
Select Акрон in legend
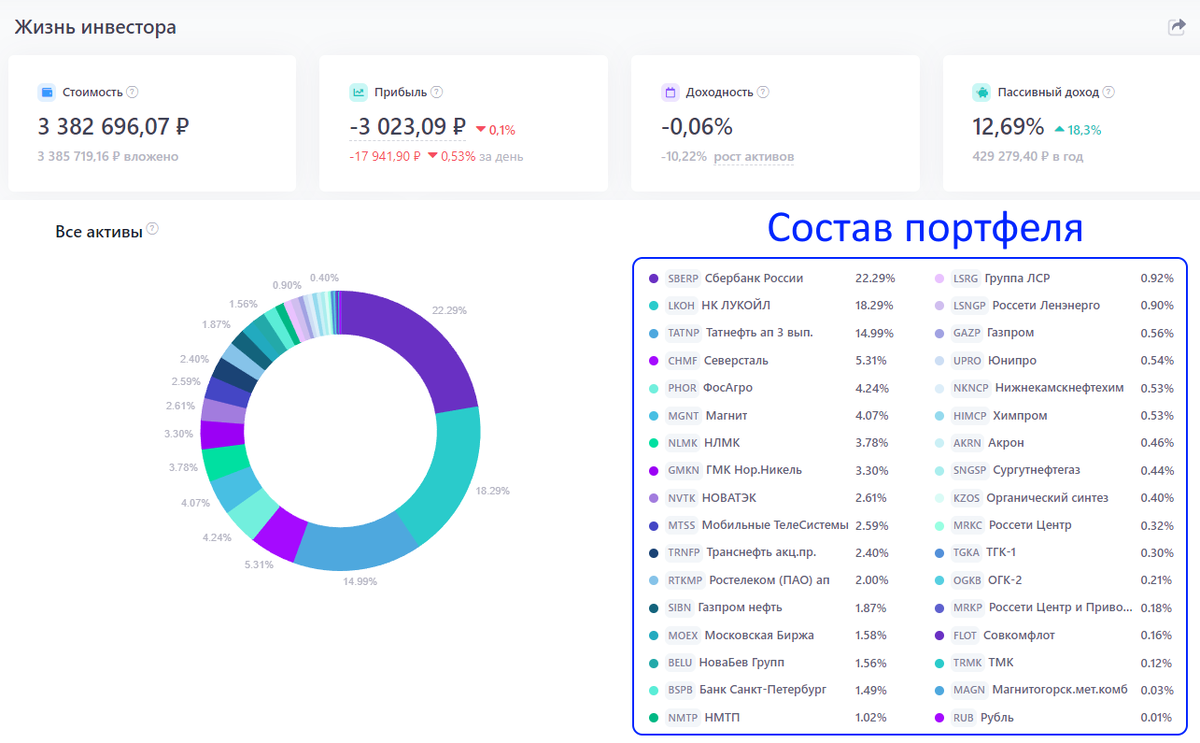click(1006, 443)
